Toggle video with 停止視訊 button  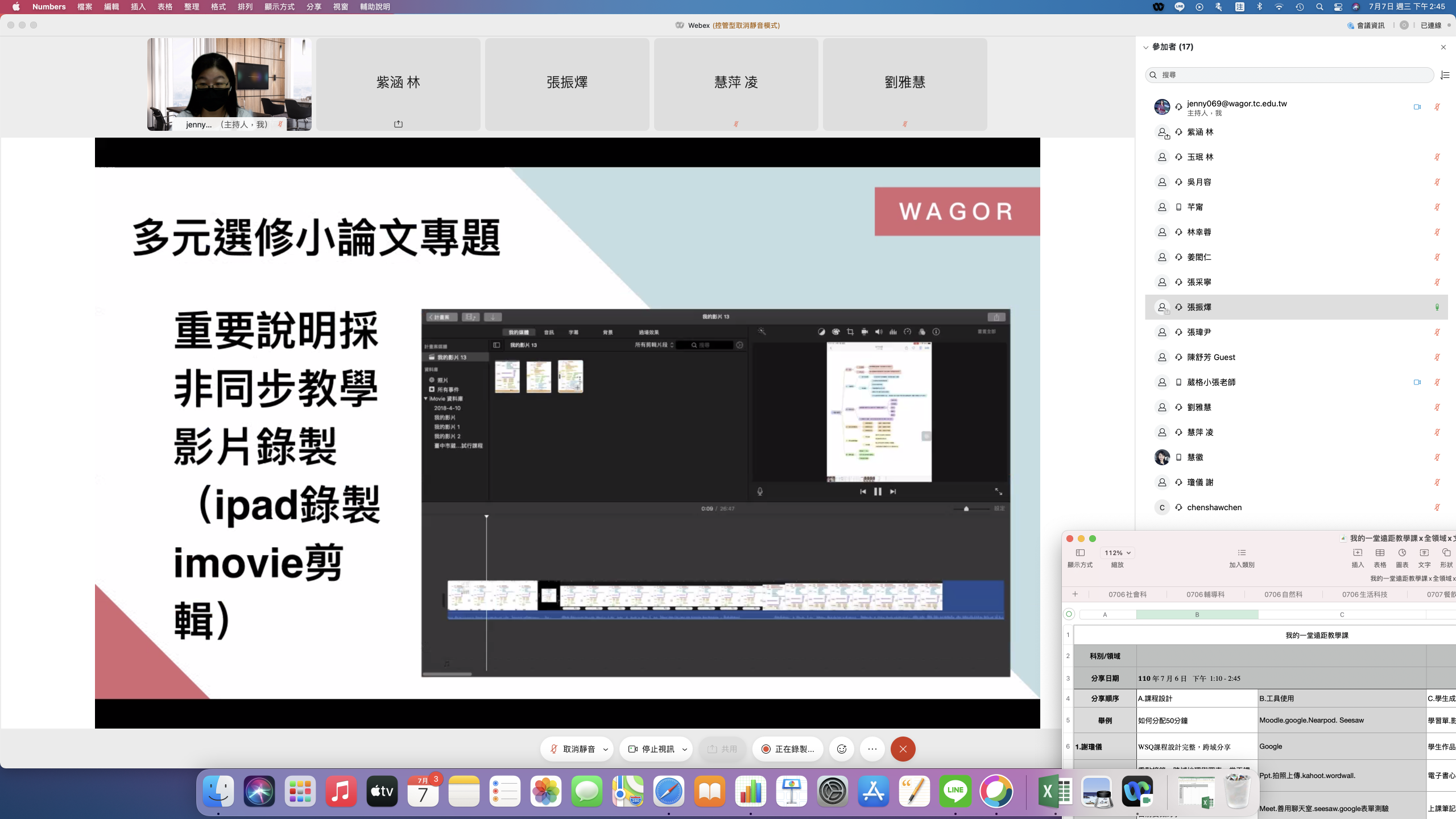(x=651, y=749)
